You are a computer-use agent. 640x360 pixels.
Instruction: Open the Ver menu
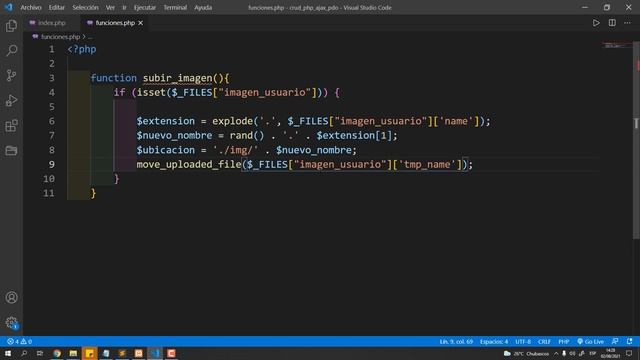click(x=110, y=7)
